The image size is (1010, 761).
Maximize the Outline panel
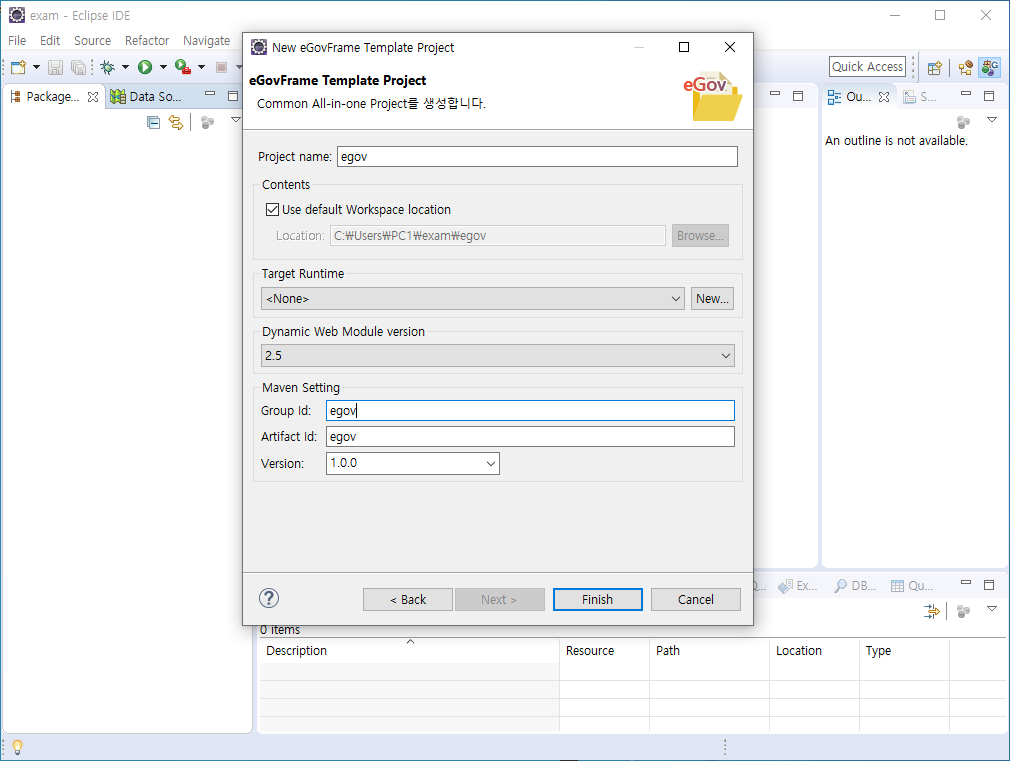pyautogui.click(x=989, y=95)
